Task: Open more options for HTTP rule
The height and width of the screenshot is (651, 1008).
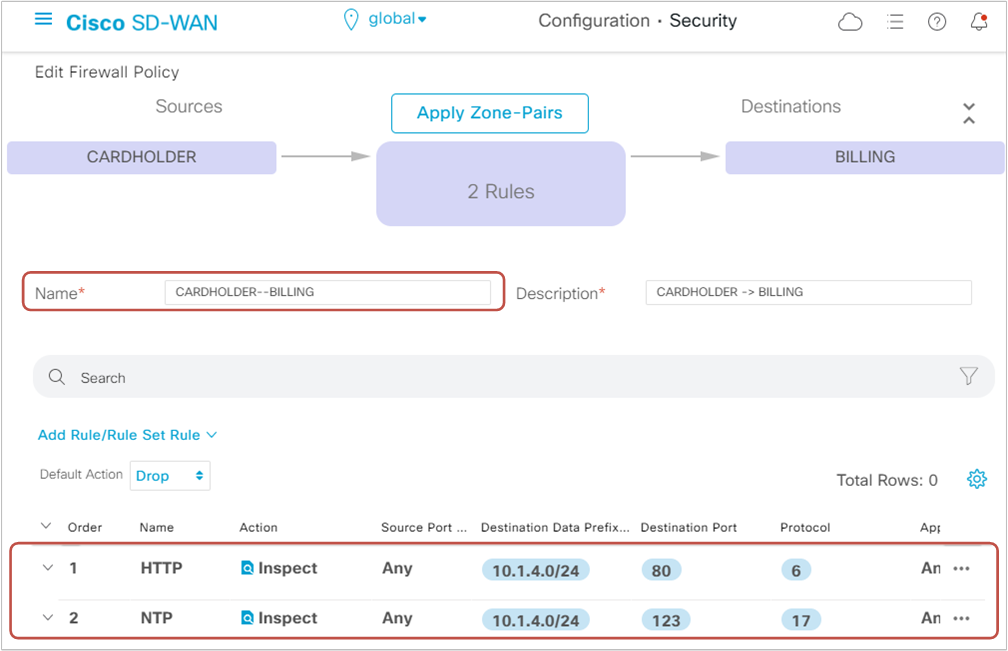Action: point(961,568)
